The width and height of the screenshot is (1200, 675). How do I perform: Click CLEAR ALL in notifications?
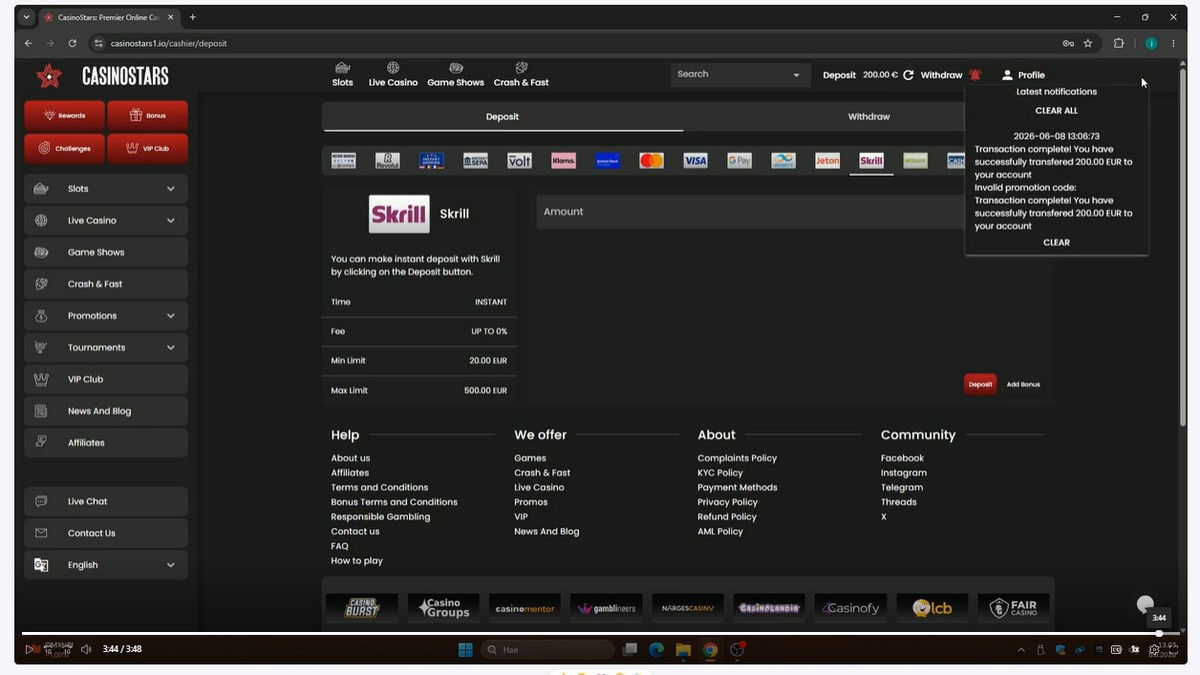1056,111
